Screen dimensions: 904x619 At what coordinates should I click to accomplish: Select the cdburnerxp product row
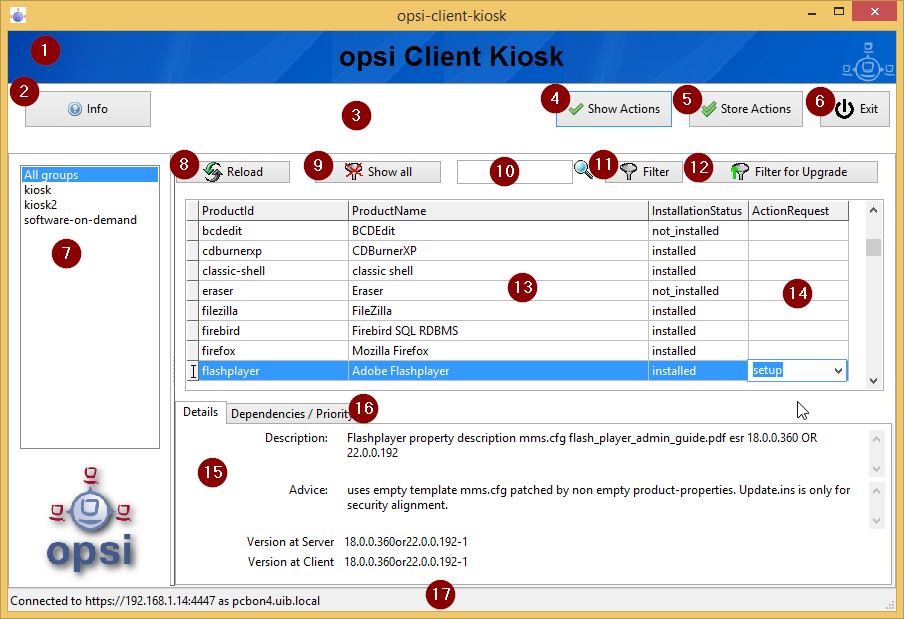[517, 251]
